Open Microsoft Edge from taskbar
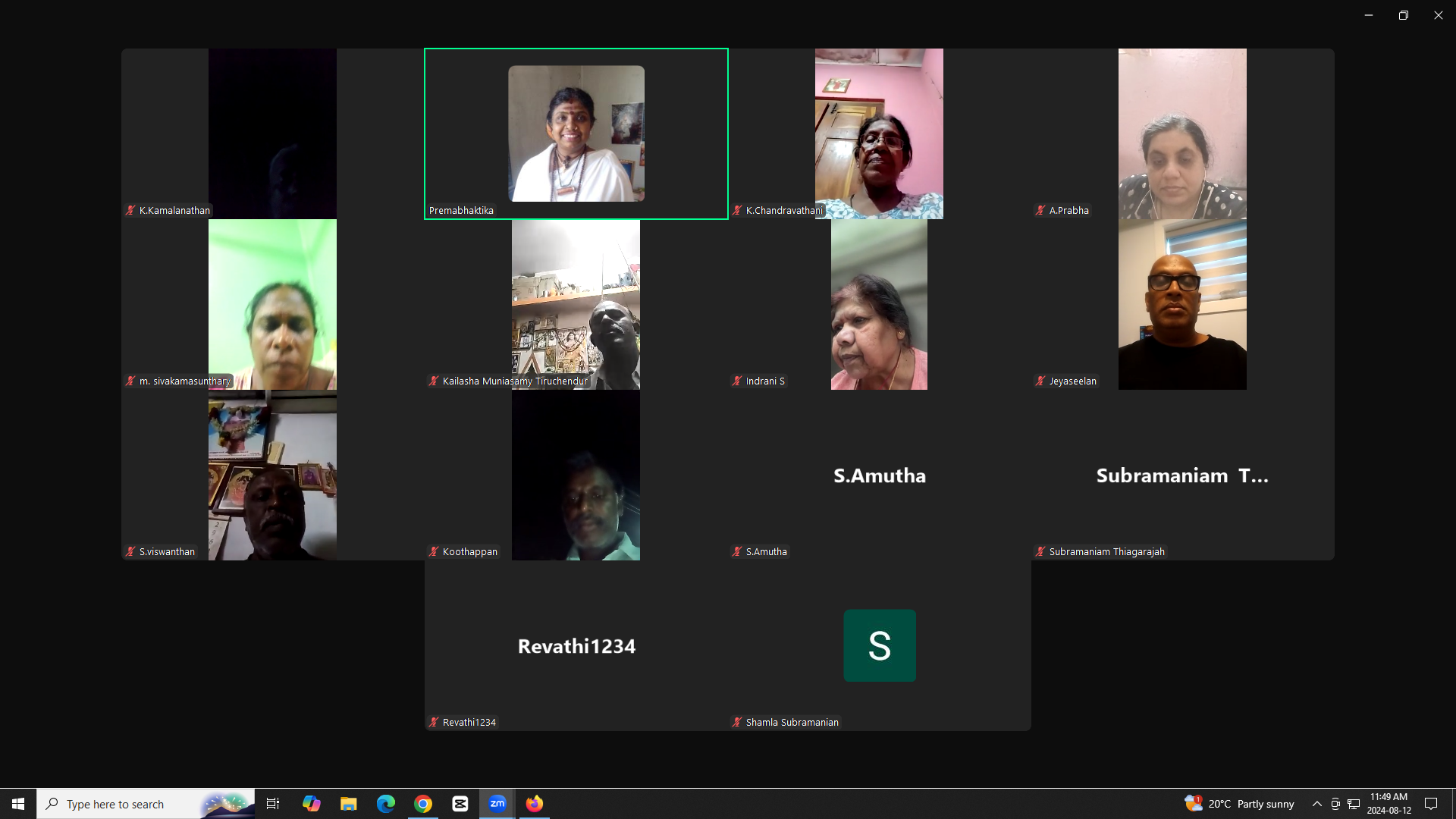This screenshot has width=1456, height=819. pos(386,804)
